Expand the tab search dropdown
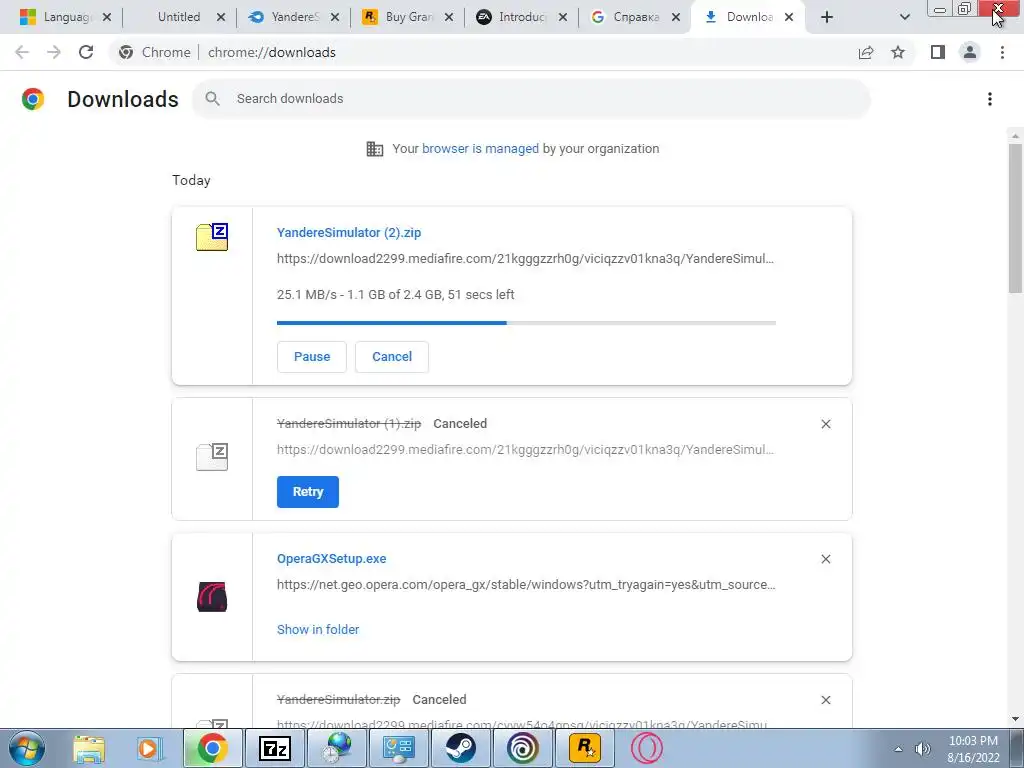 (904, 17)
